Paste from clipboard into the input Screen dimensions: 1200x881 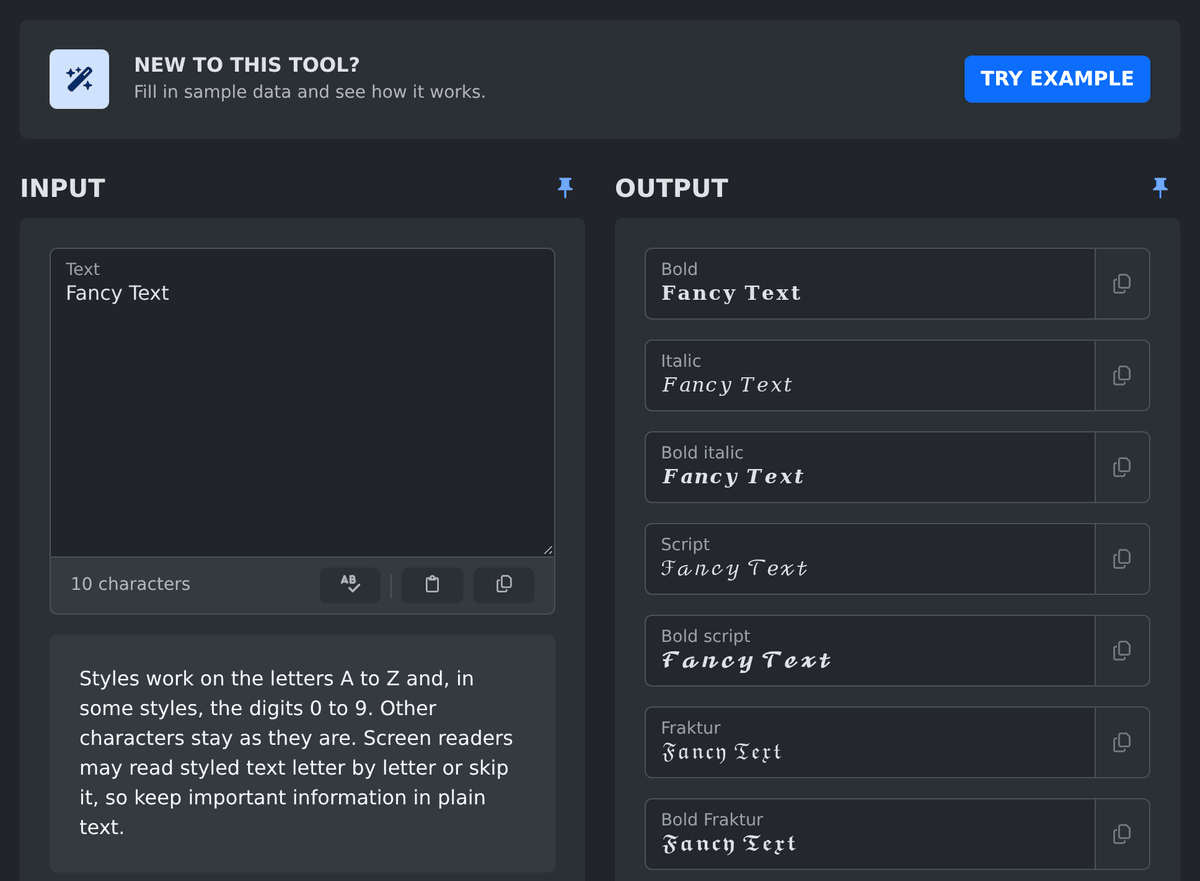[x=432, y=584]
